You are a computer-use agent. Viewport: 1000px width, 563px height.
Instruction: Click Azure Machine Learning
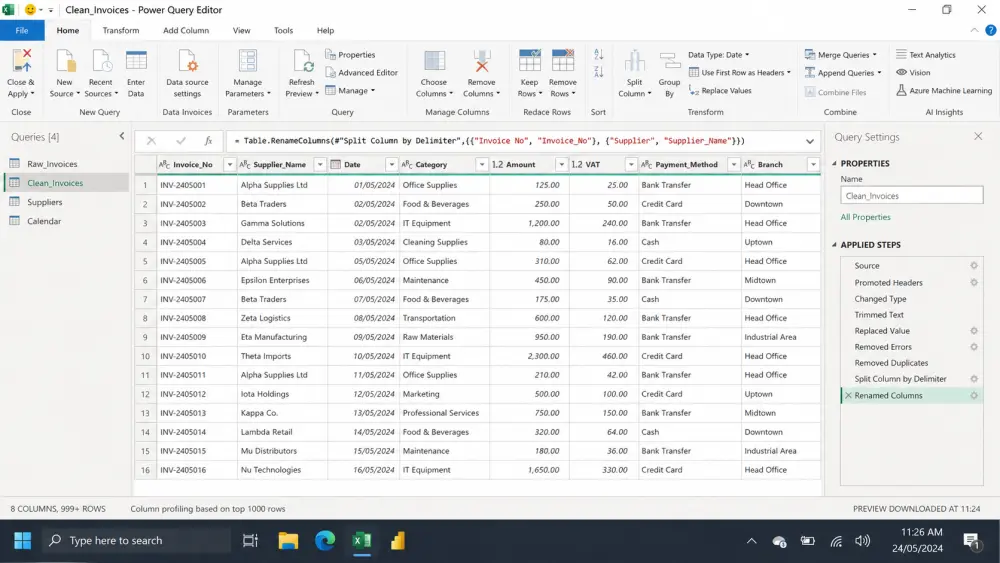pyautogui.click(x=944, y=91)
